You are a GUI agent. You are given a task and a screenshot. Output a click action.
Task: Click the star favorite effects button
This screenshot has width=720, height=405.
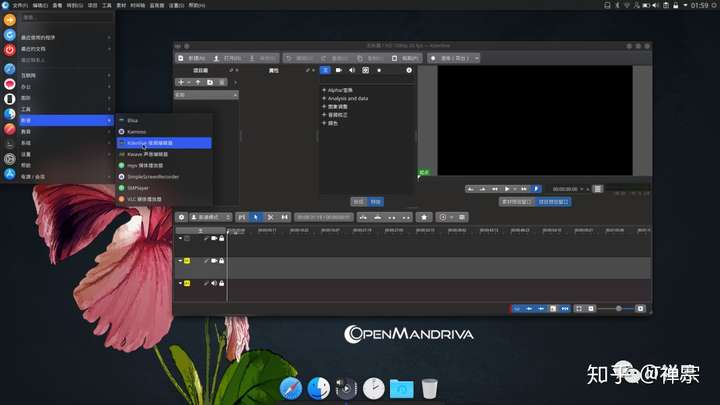424,217
